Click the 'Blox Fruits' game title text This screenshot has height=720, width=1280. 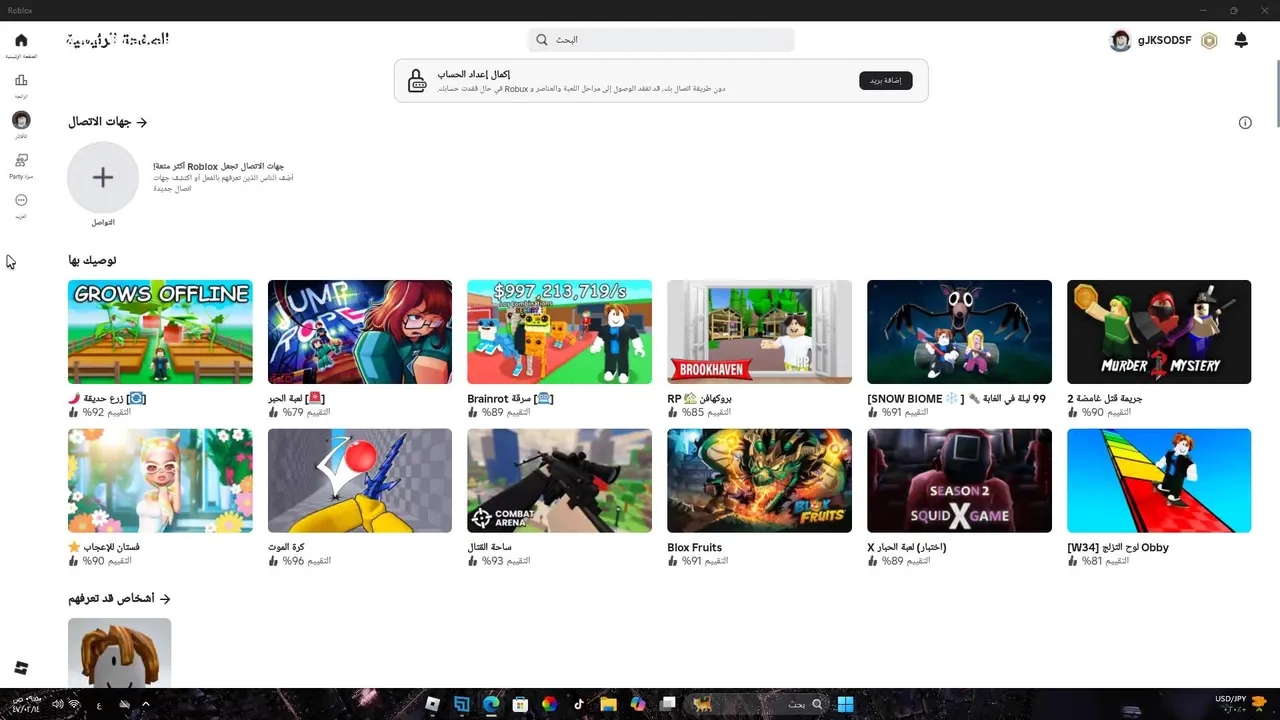[694, 548]
